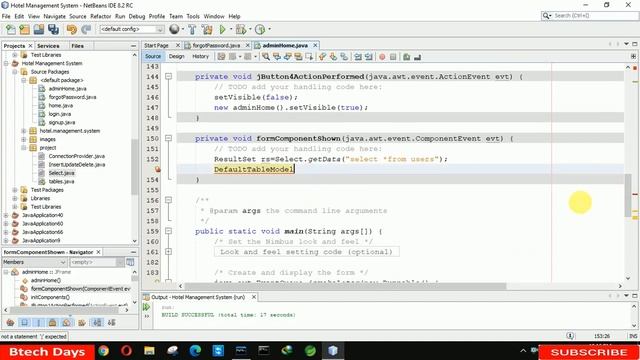The height and width of the screenshot is (360, 640).
Task: Click the editor horizontal scrollbar thumb
Action: (x=345, y=286)
